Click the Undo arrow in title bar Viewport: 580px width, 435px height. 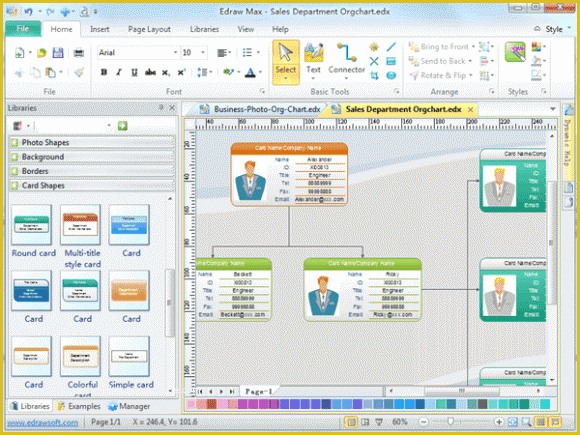click(29, 11)
